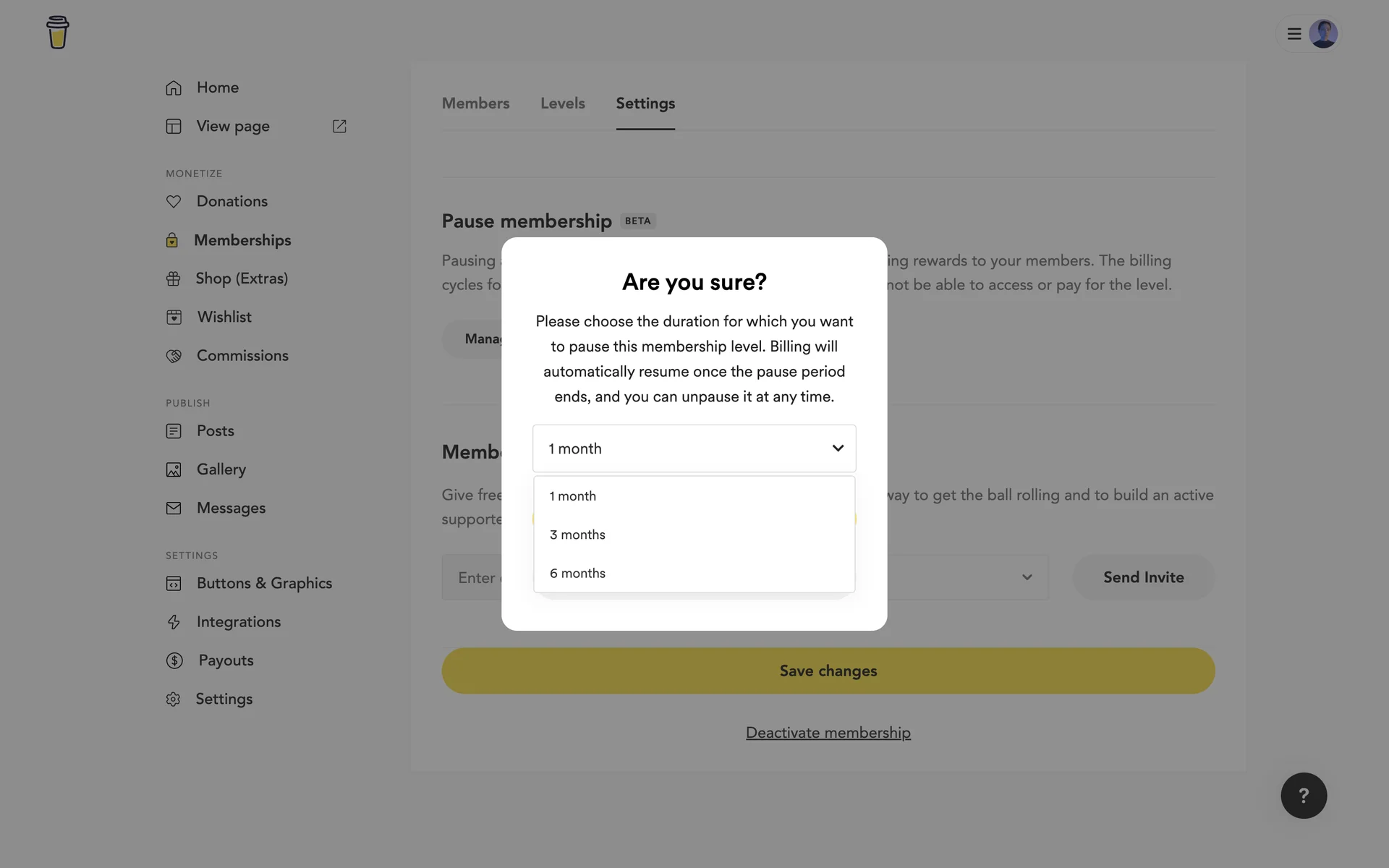
Task: Select 3 months from the duration list
Action: click(577, 535)
